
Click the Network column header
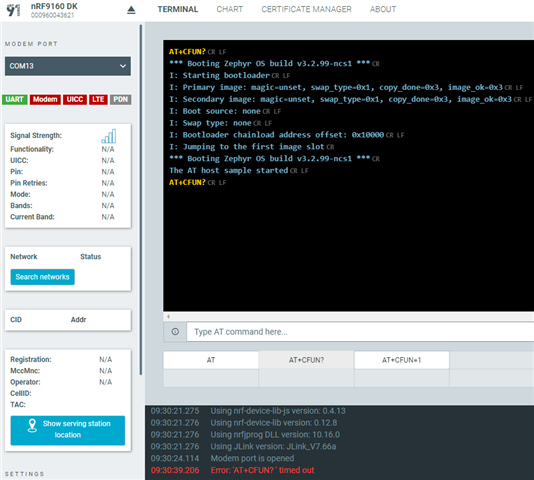coord(23,257)
